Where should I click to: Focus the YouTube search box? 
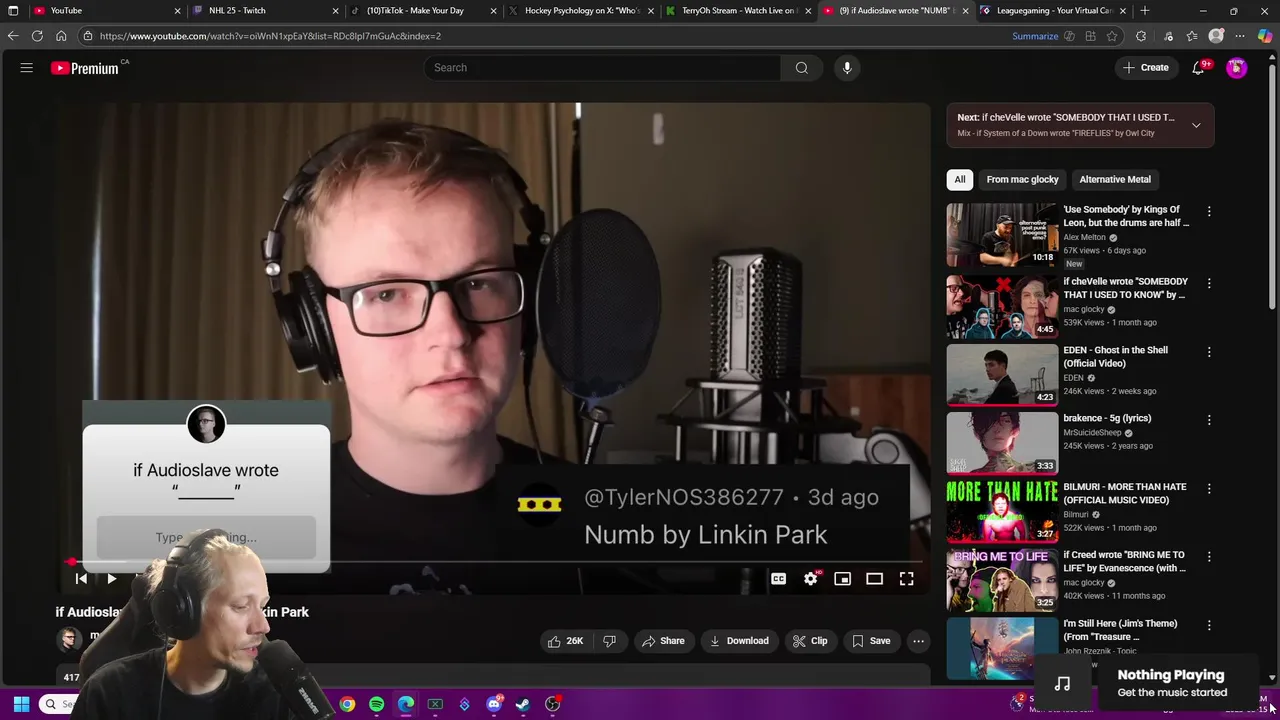click(603, 68)
